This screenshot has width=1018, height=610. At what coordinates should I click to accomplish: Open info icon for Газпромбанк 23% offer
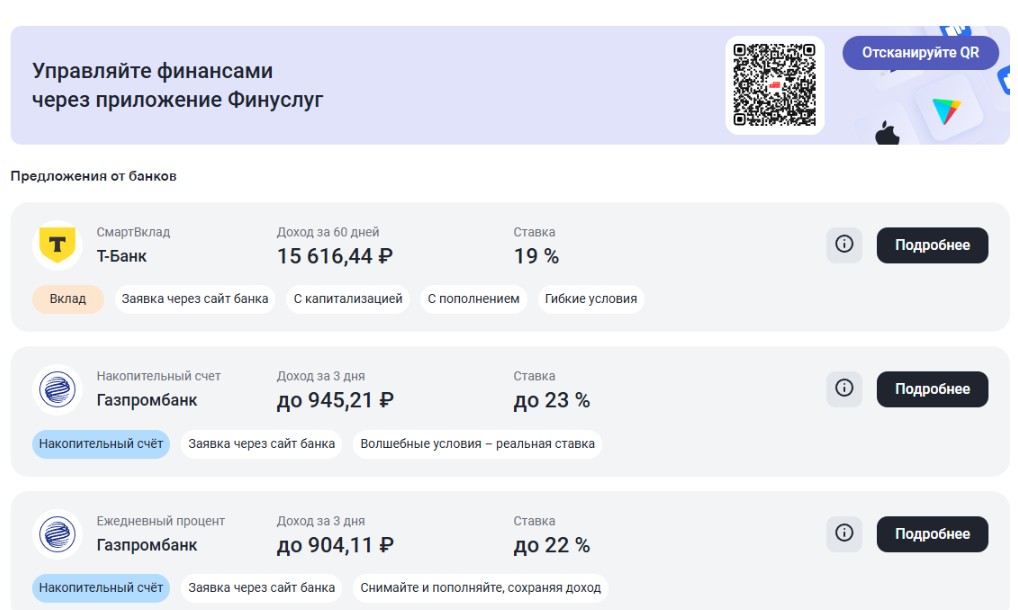pyautogui.click(x=844, y=389)
